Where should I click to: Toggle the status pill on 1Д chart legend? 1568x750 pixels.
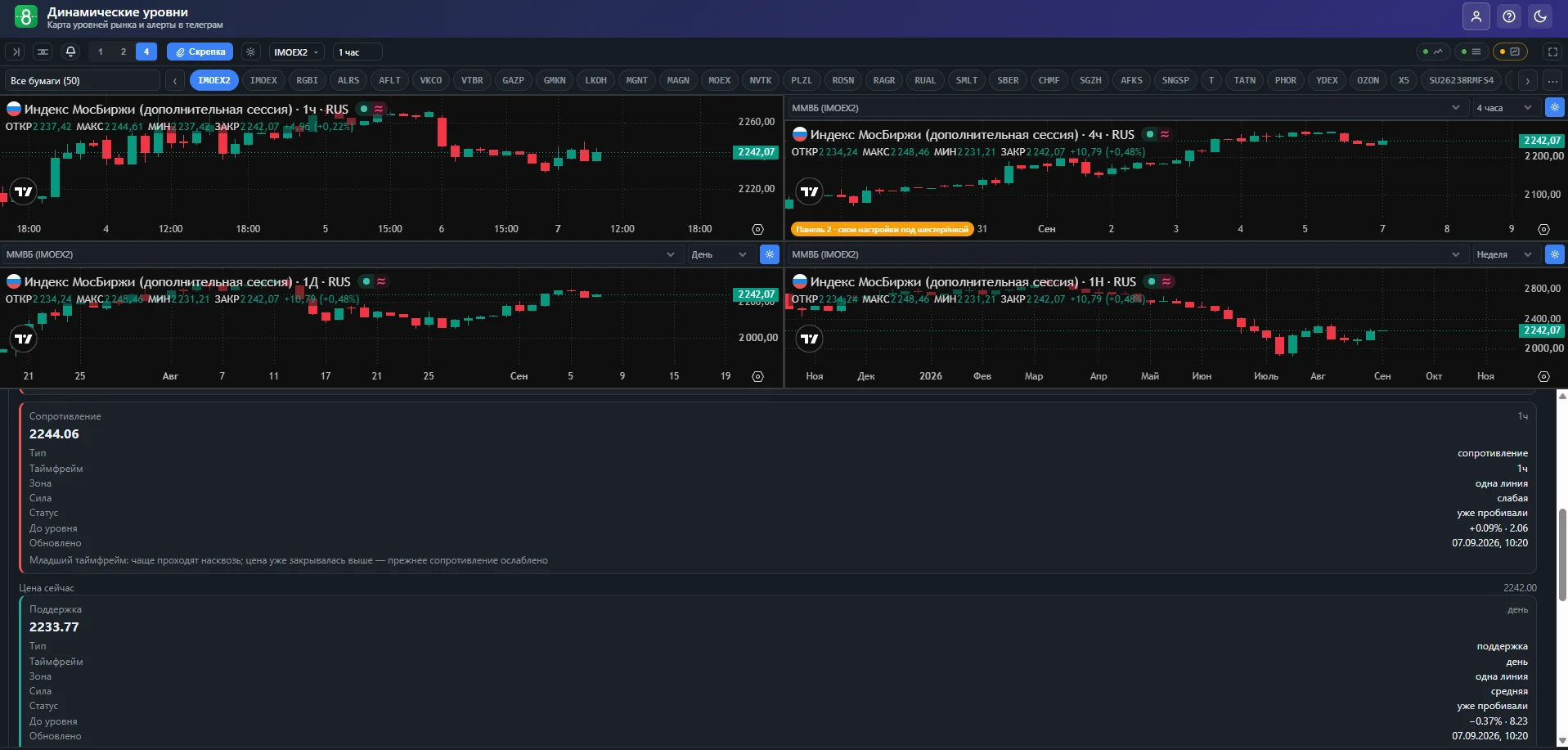[374, 281]
